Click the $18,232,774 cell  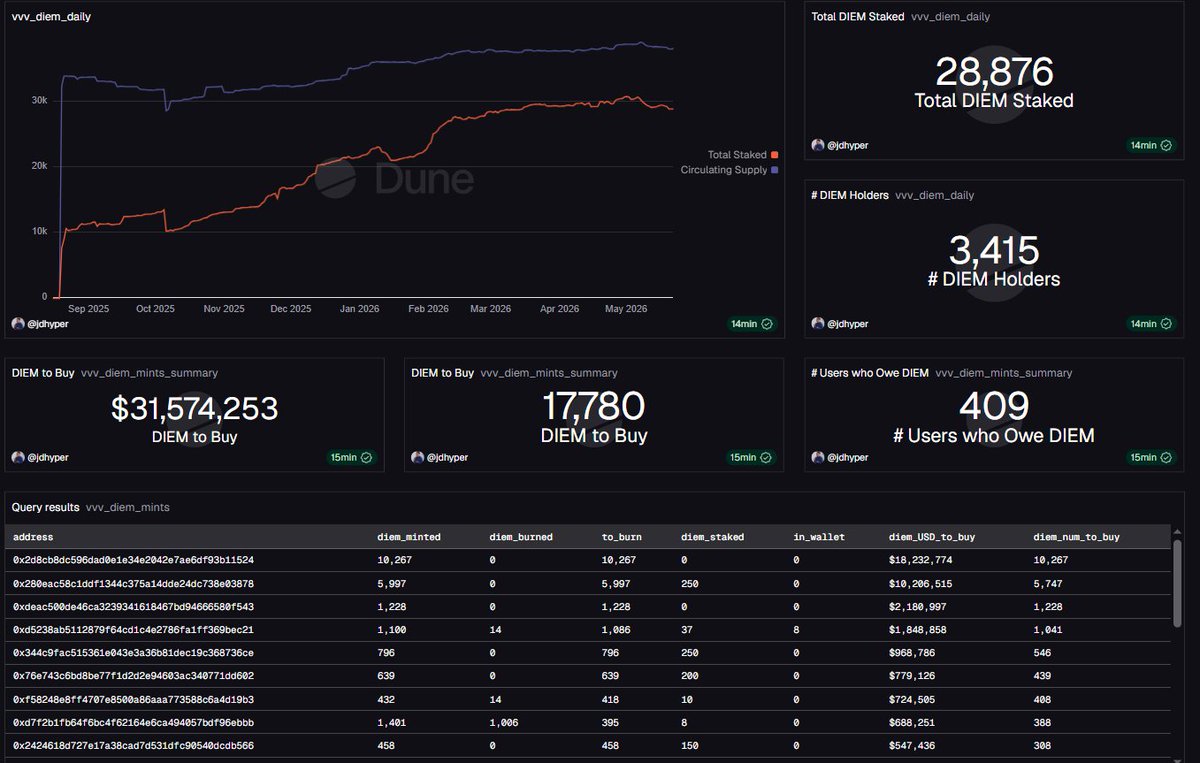[x=922, y=560]
